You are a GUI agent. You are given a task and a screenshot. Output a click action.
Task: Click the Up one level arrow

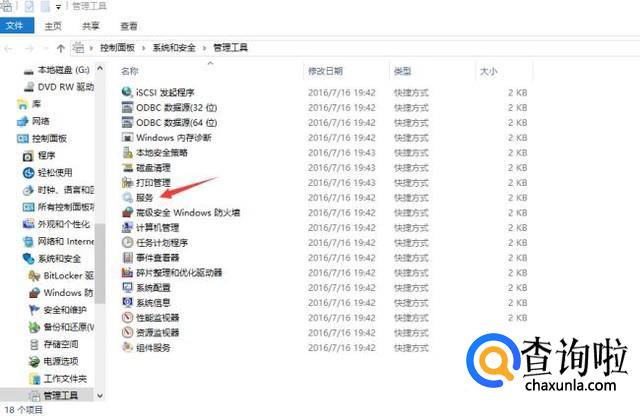click(x=60, y=49)
